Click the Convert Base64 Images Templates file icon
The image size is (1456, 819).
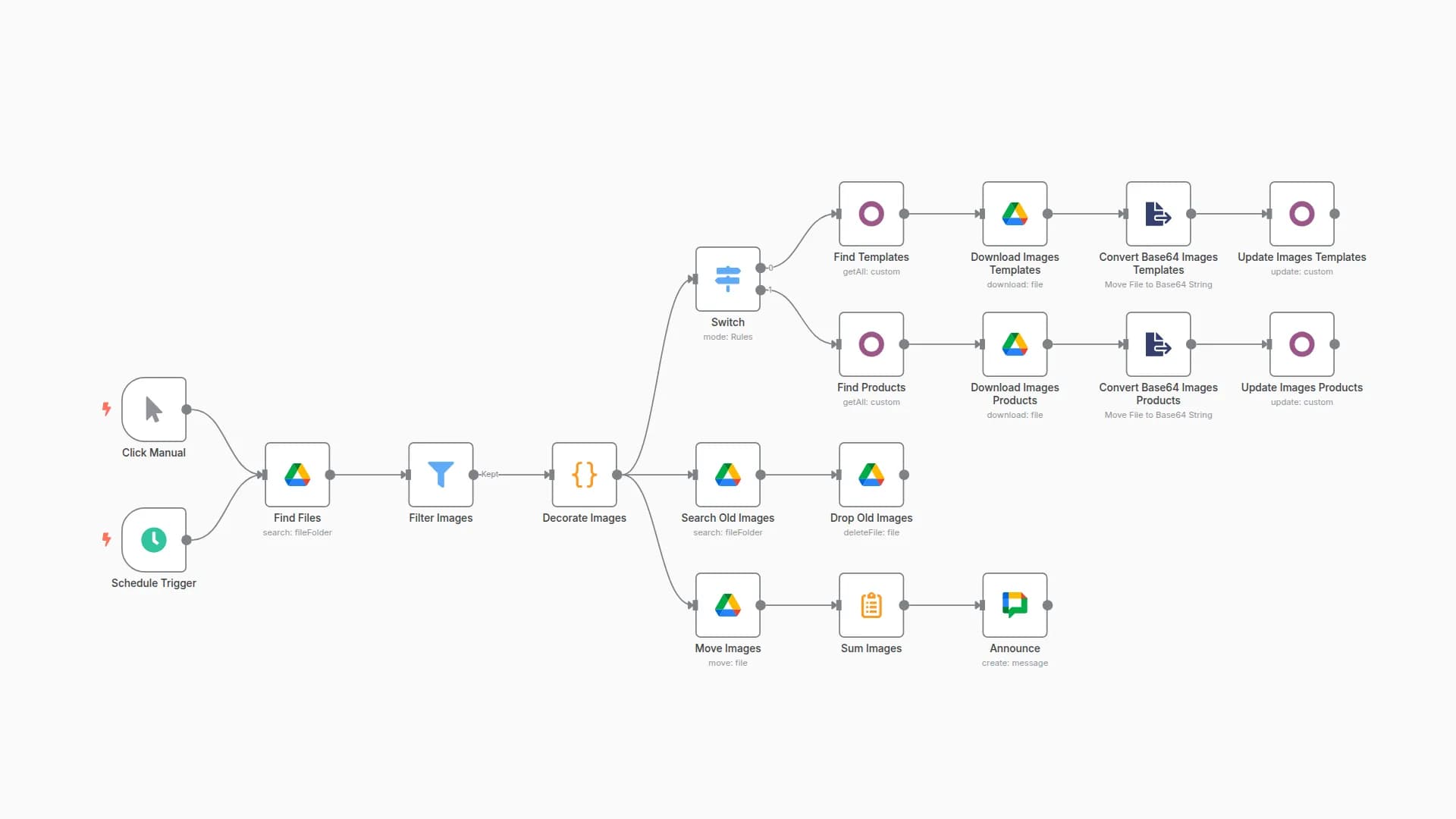click(x=1158, y=215)
